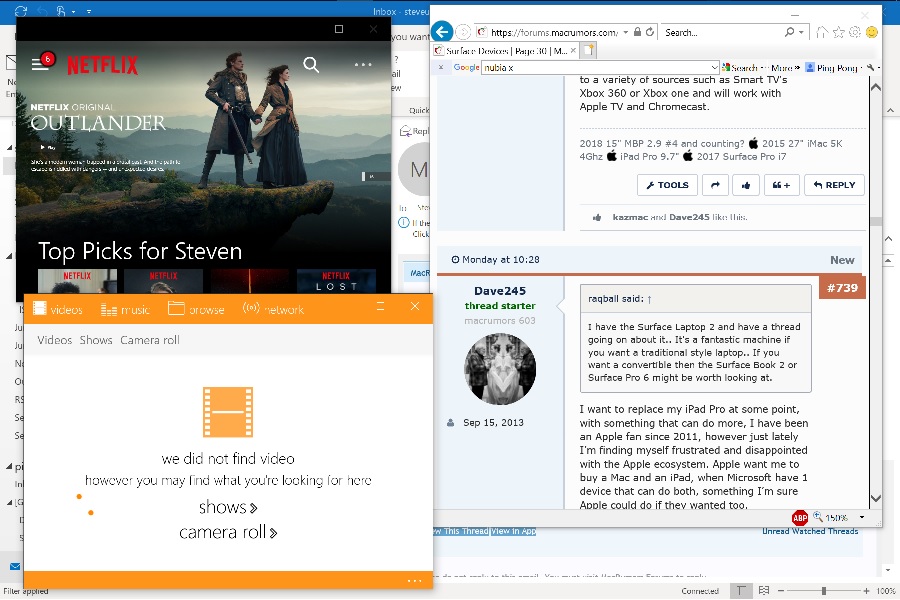900x600 pixels.
Task: Play the Outlander title
Action: (47, 147)
